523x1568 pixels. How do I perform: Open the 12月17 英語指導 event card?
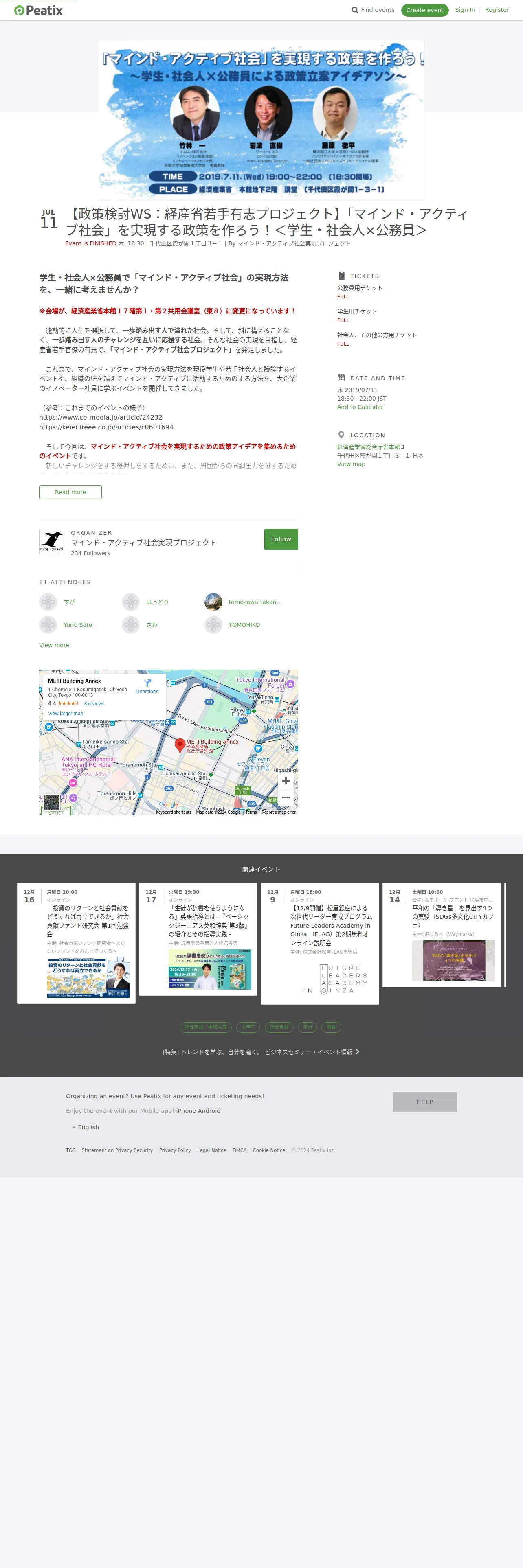pyautogui.click(x=198, y=939)
